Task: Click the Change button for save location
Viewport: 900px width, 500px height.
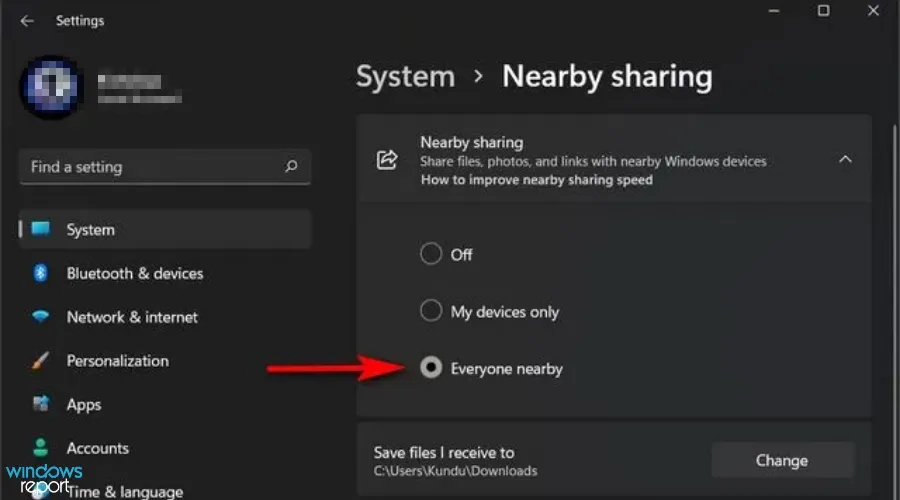Action: tap(782, 460)
